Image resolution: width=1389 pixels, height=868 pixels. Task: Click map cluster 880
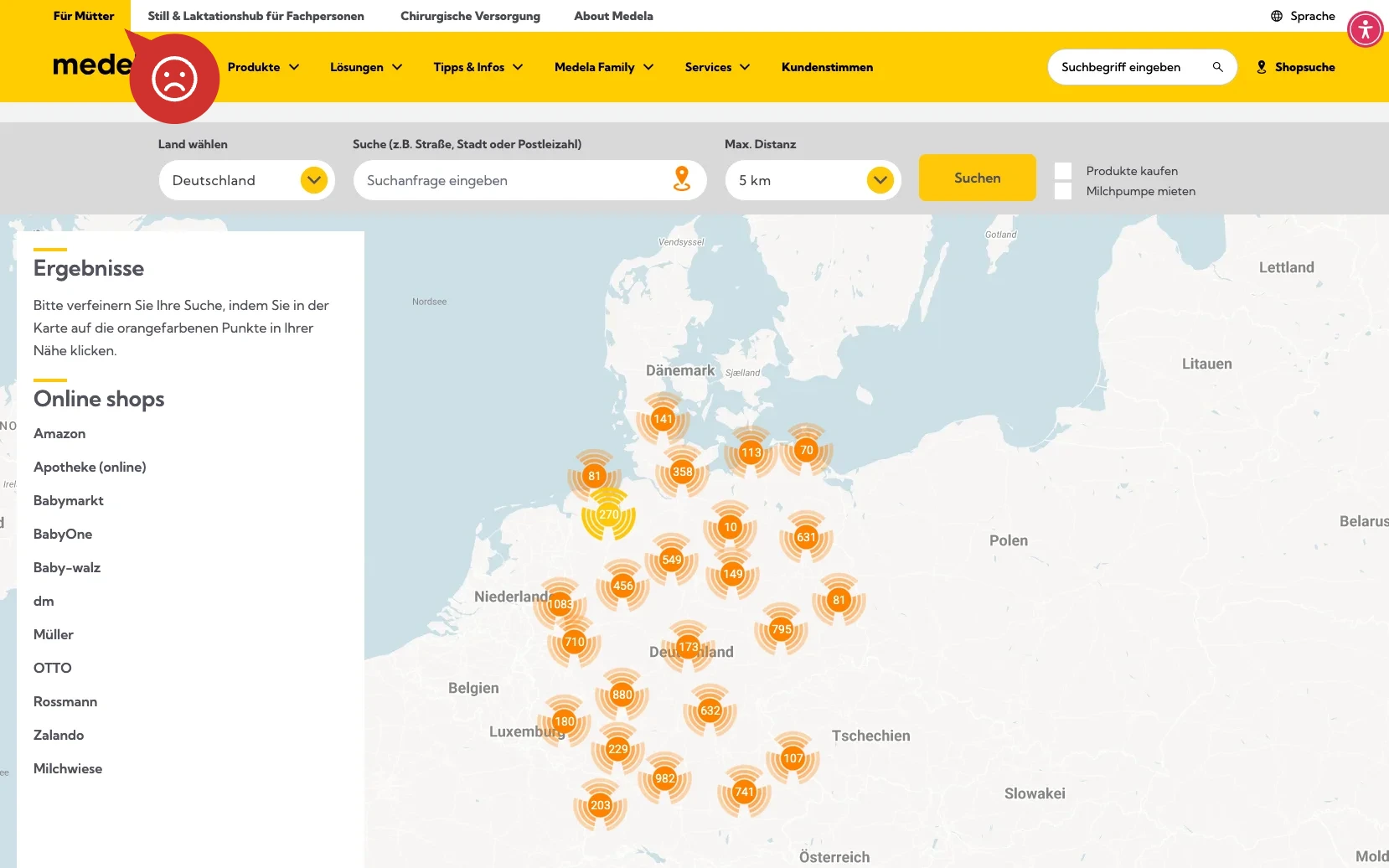622,695
